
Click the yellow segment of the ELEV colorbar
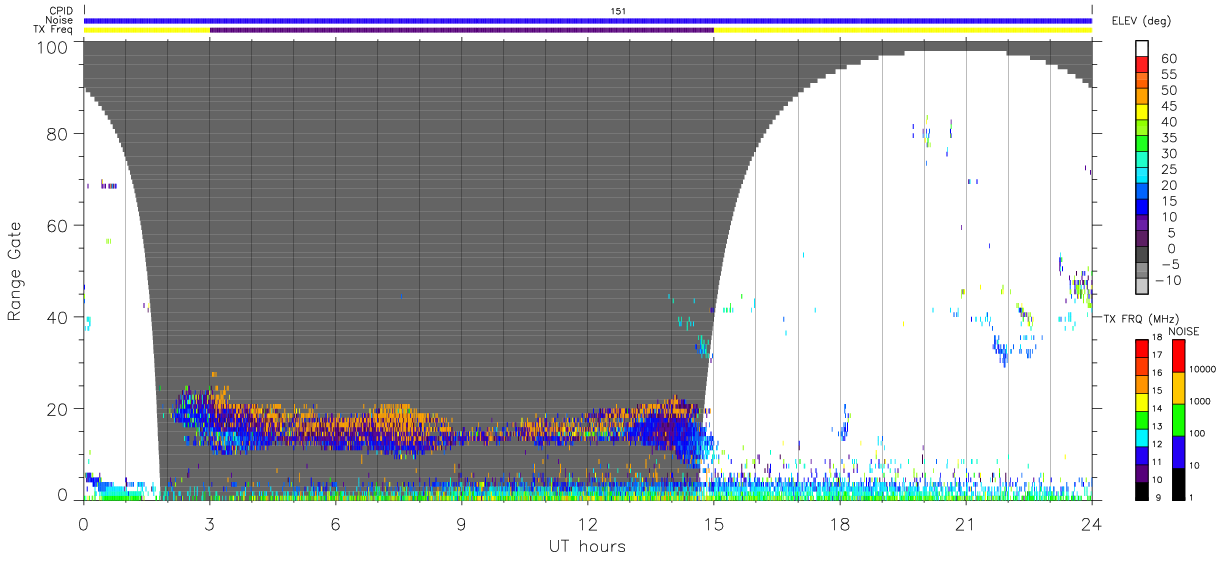click(x=1143, y=114)
